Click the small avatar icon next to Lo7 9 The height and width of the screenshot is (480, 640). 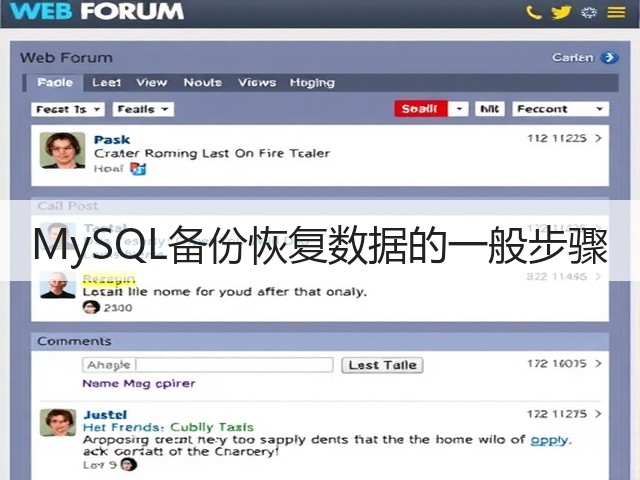(129, 464)
